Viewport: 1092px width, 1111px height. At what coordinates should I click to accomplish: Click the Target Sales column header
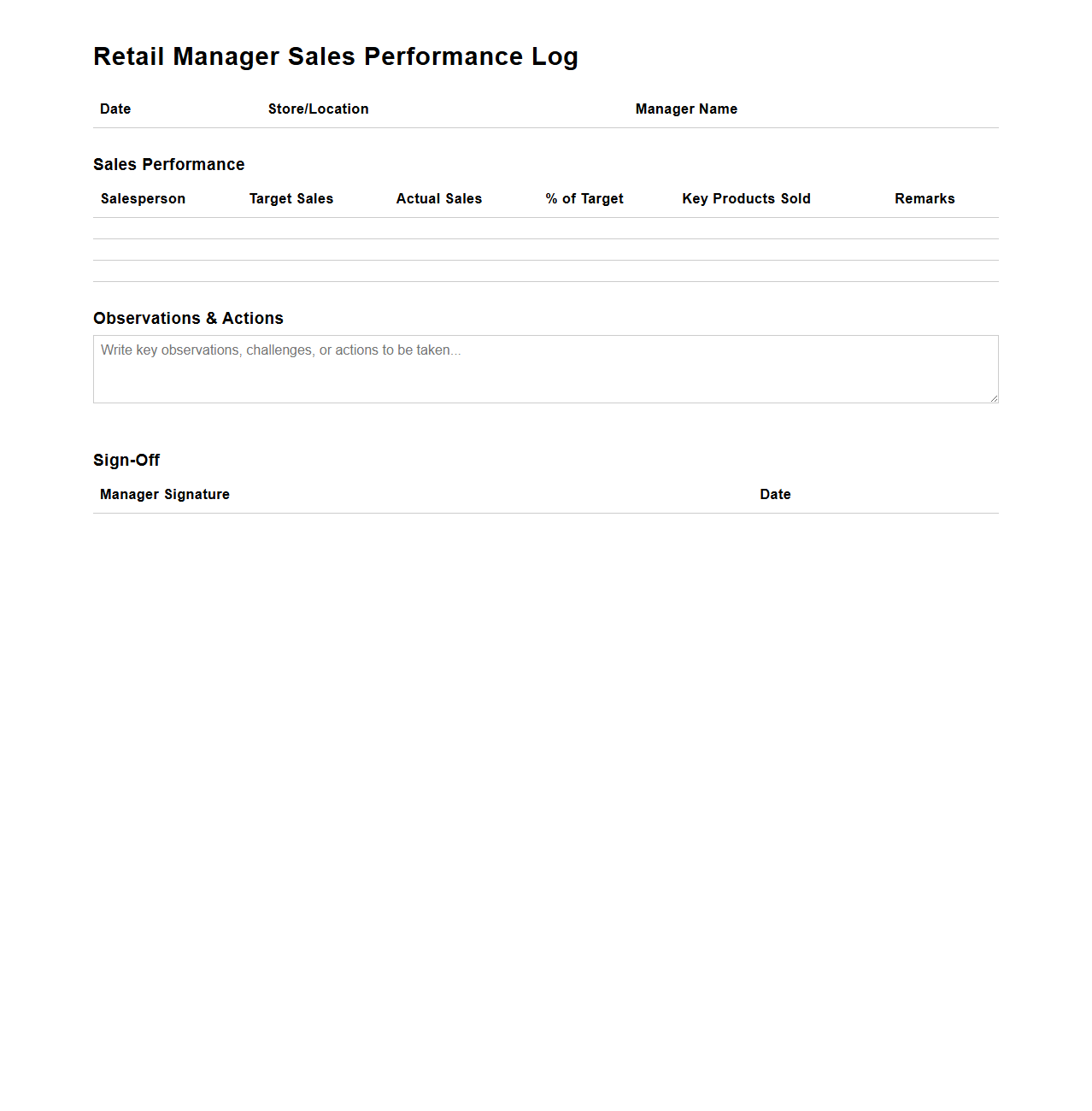(x=291, y=198)
